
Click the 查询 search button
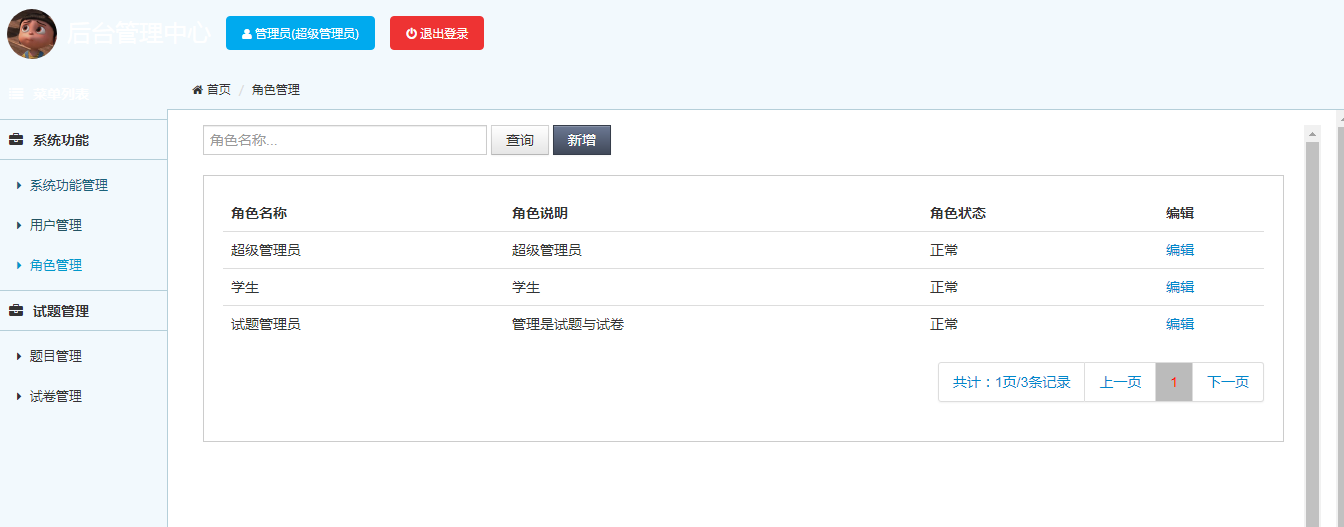point(520,140)
